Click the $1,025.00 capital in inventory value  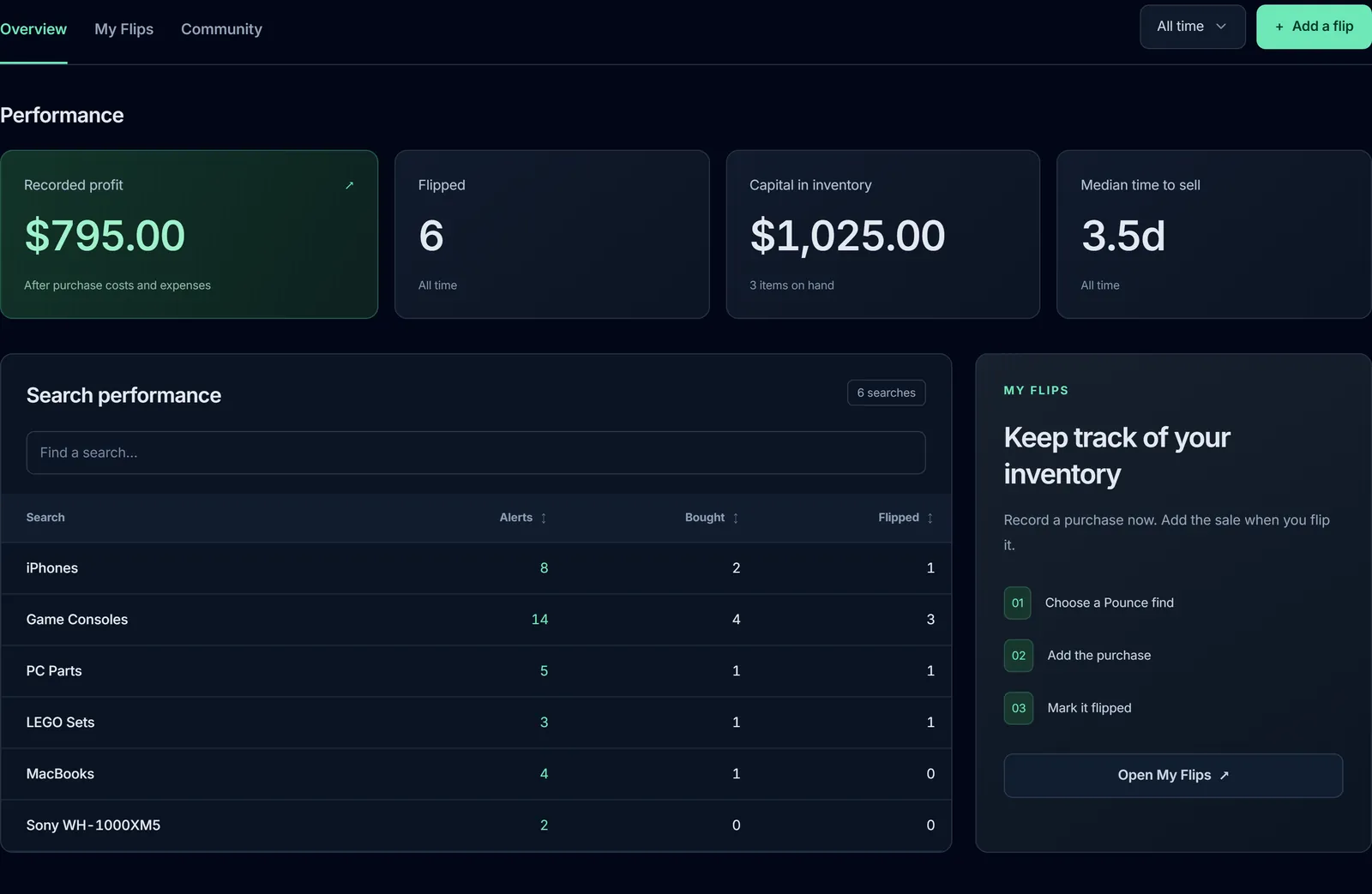tap(847, 236)
